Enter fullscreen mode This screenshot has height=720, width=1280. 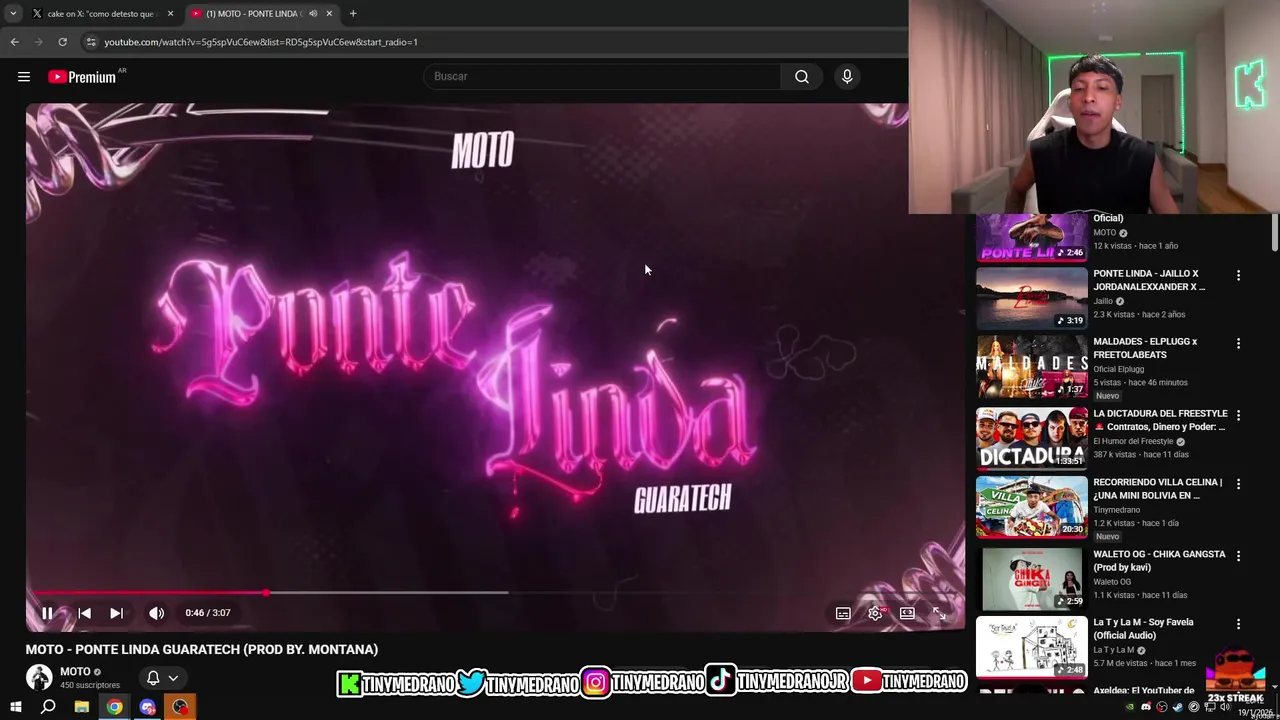pyautogui.click(x=939, y=613)
